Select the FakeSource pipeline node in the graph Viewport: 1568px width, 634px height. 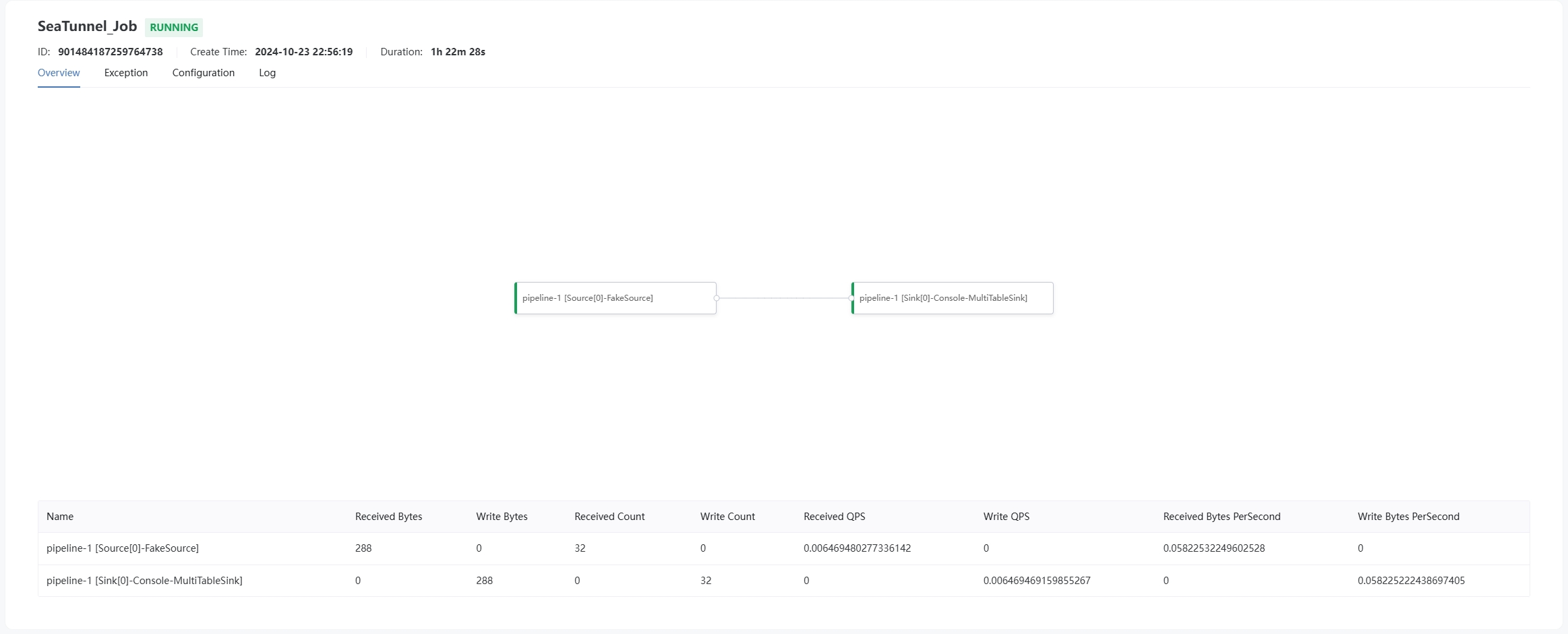tap(614, 298)
